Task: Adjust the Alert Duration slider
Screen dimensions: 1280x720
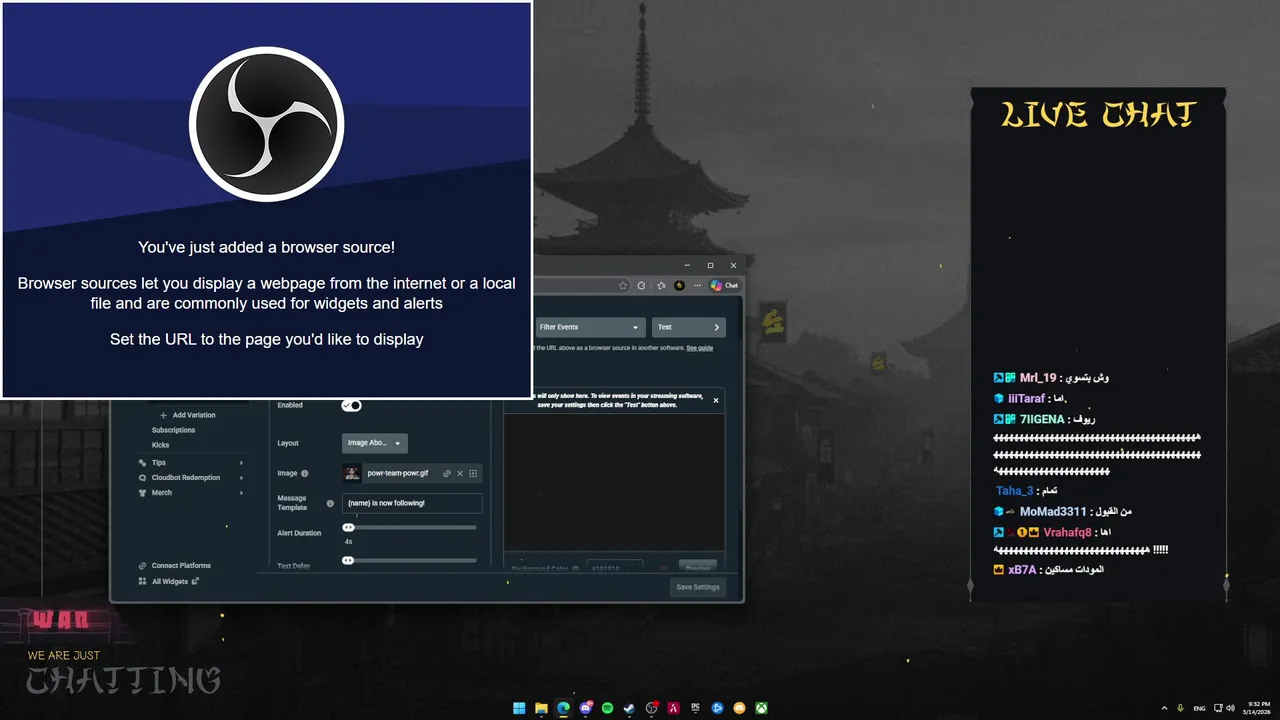Action: [410, 527]
